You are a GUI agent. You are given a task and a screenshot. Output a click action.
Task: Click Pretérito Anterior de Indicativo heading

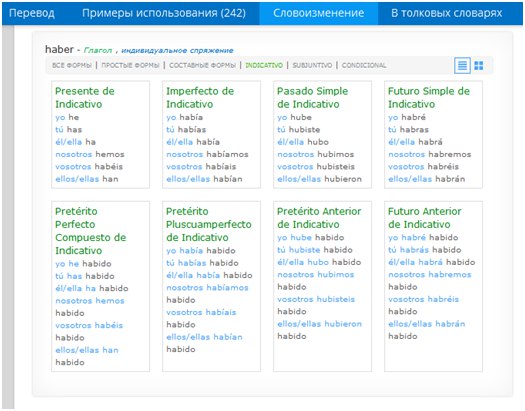pyautogui.click(x=319, y=218)
